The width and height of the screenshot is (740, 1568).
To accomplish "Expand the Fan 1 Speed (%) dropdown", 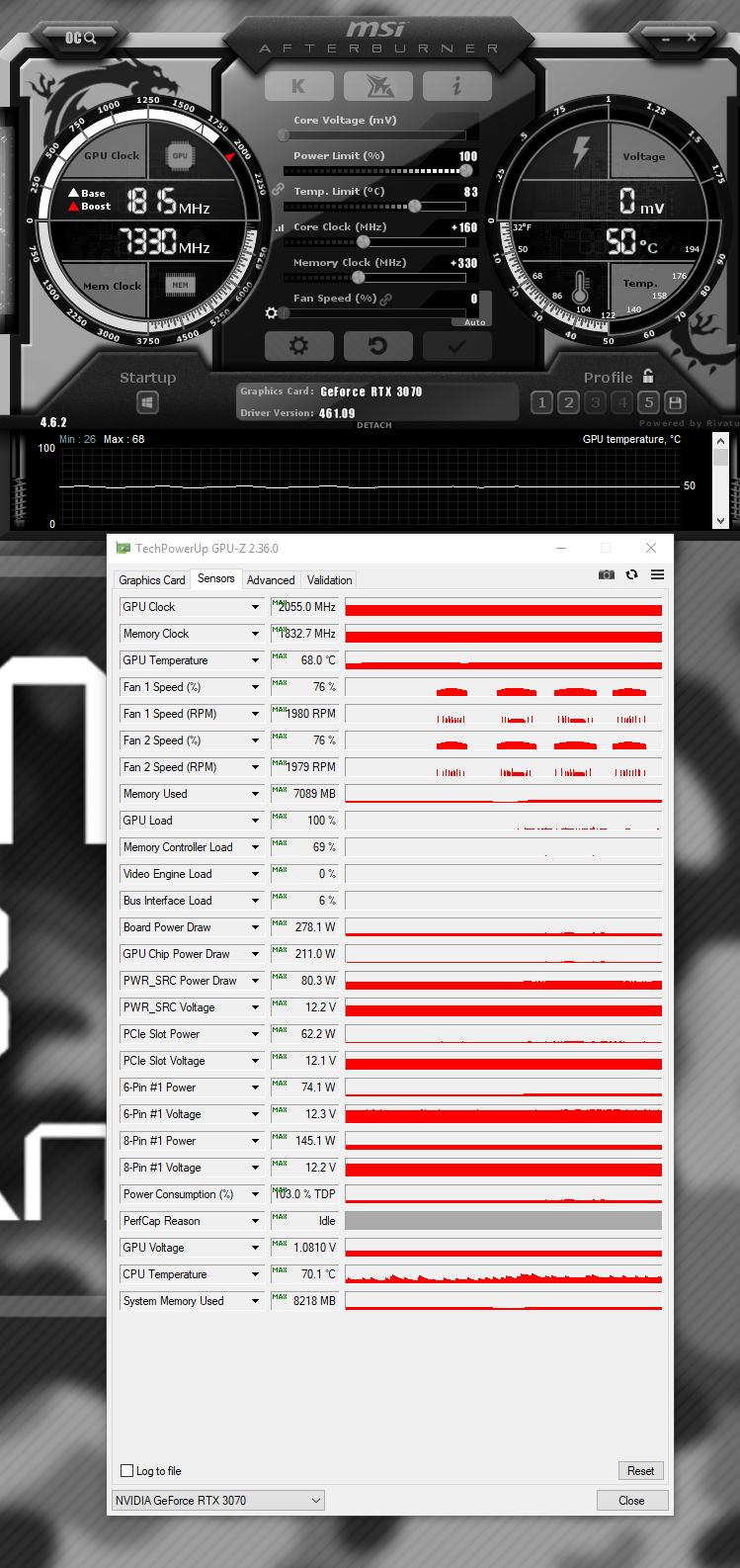I will pos(255,687).
